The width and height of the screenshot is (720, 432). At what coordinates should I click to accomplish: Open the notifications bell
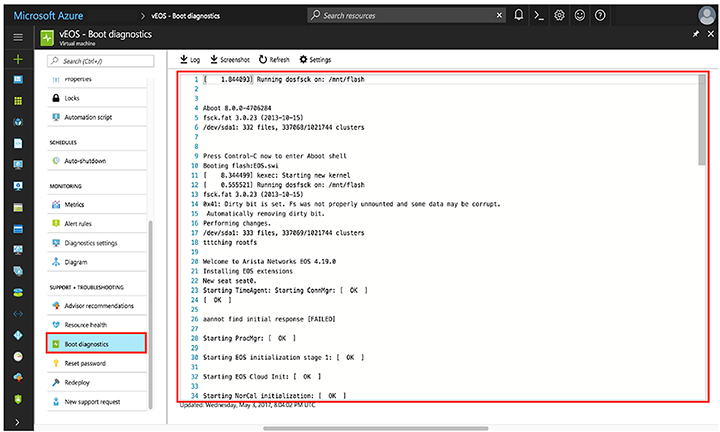[518, 15]
